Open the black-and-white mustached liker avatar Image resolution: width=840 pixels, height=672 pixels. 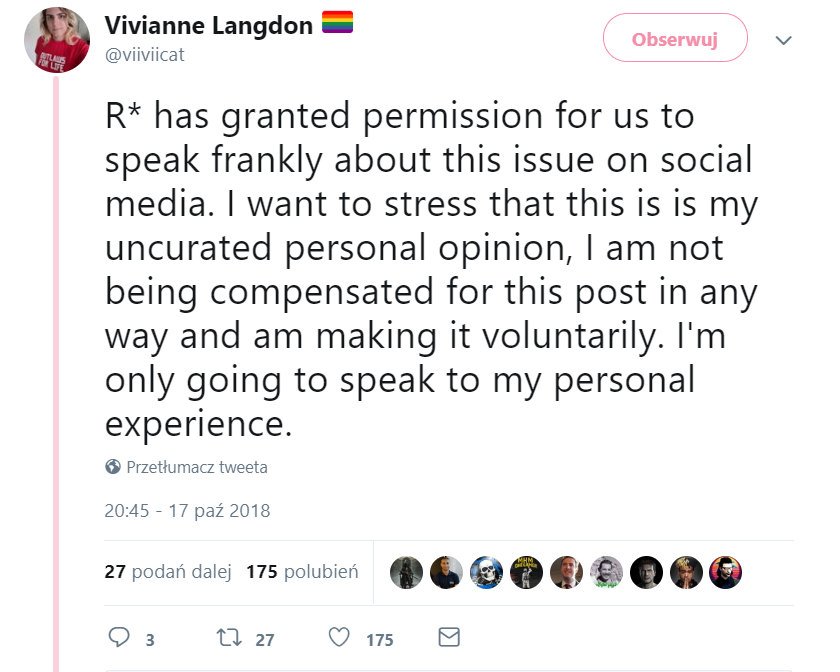(x=606, y=572)
